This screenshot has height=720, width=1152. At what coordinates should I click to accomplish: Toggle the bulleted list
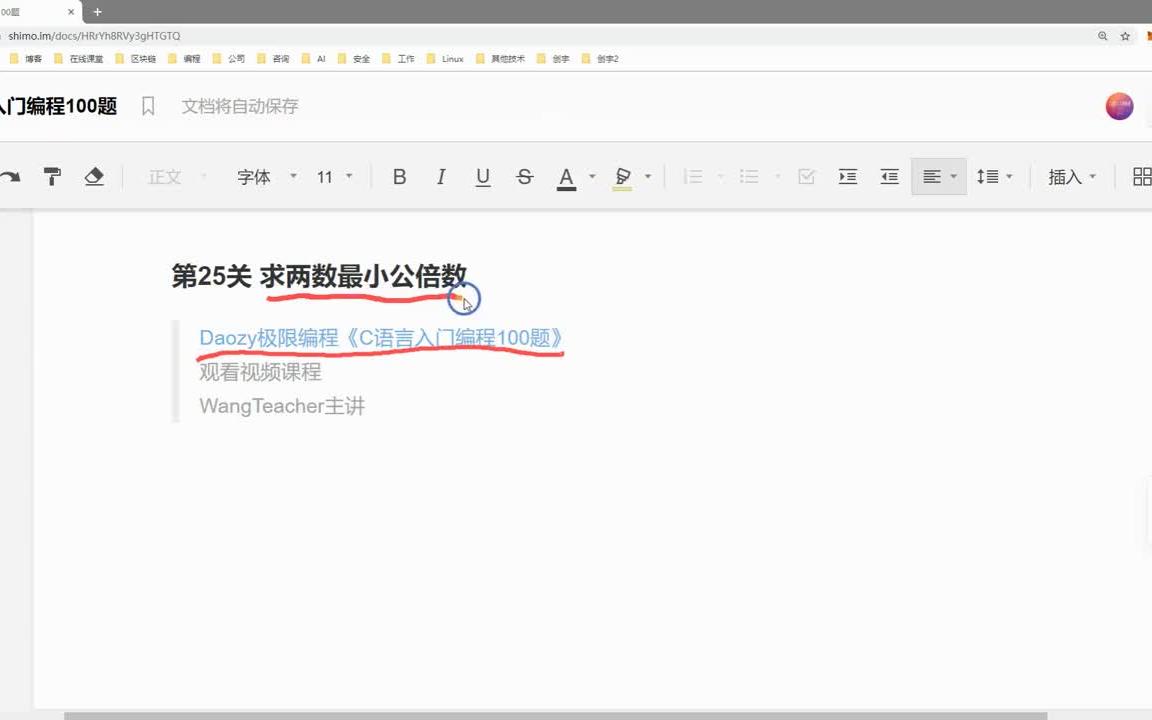[x=749, y=177]
